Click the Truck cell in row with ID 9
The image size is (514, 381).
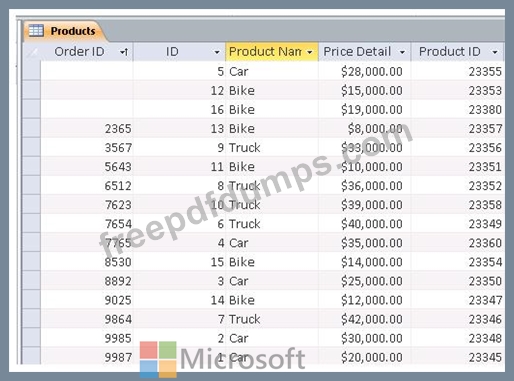click(x=272, y=147)
